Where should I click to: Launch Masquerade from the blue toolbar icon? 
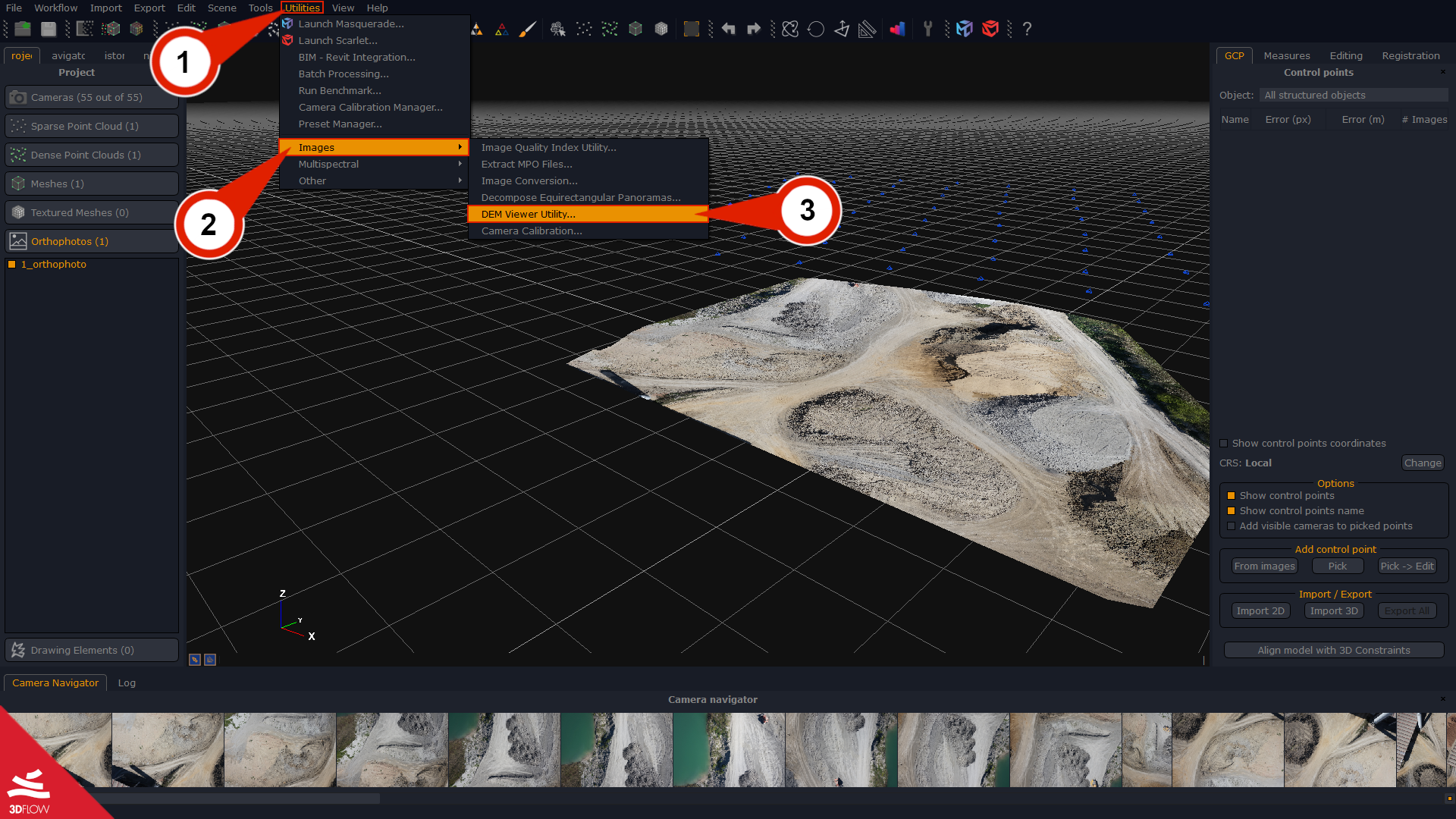coord(965,29)
